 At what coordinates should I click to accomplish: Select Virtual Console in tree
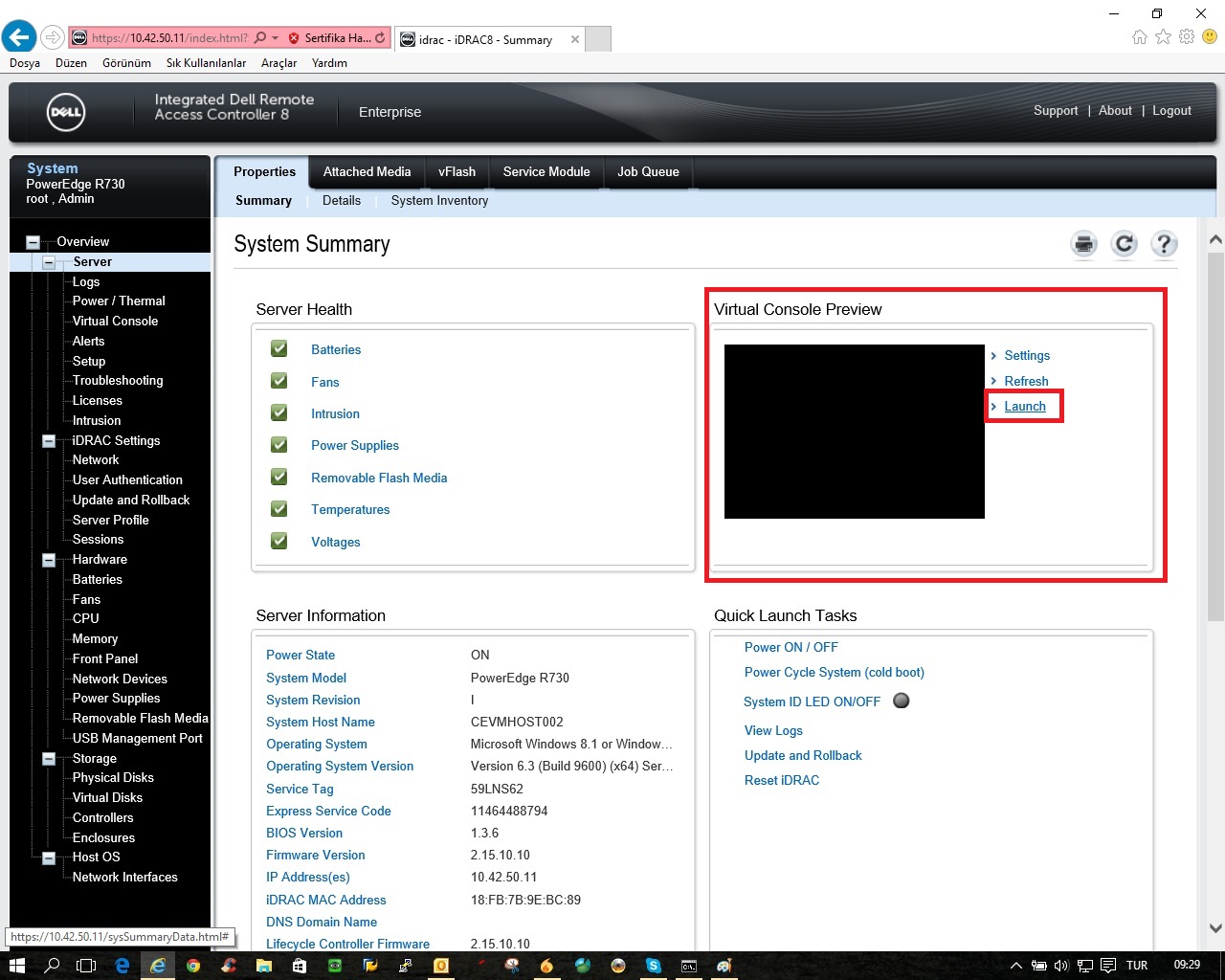(115, 322)
